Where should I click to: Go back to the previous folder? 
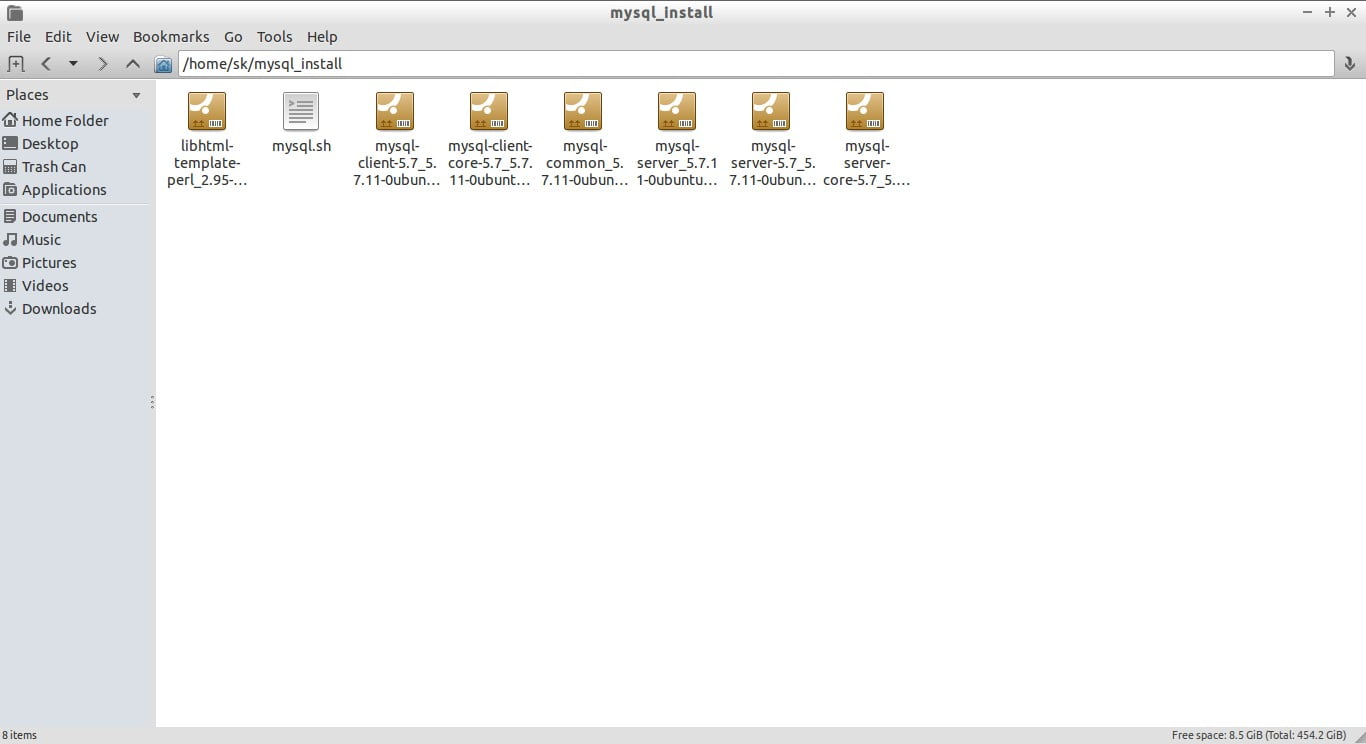click(x=46, y=64)
